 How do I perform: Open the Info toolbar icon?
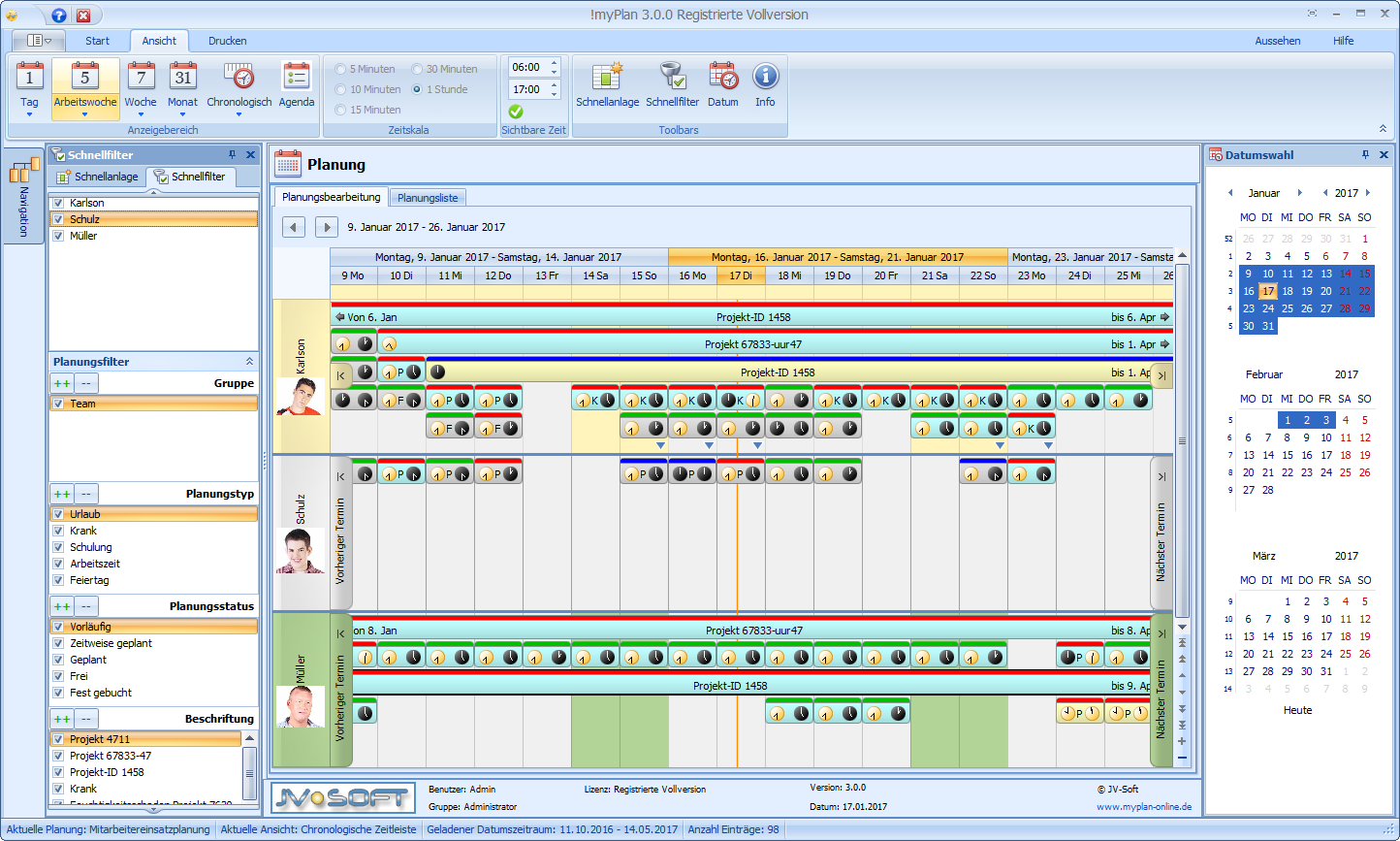click(x=765, y=83)
